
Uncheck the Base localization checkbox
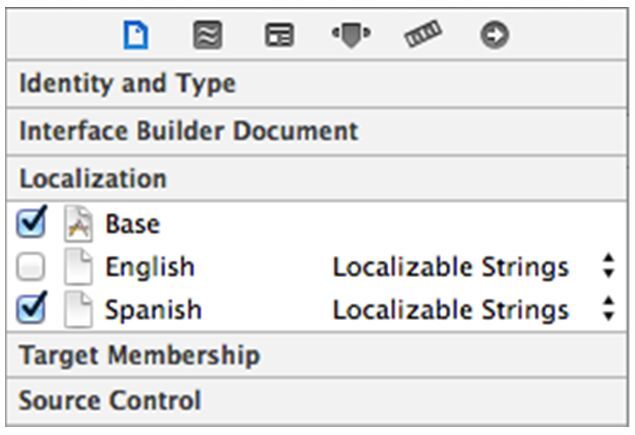point(31,223)
